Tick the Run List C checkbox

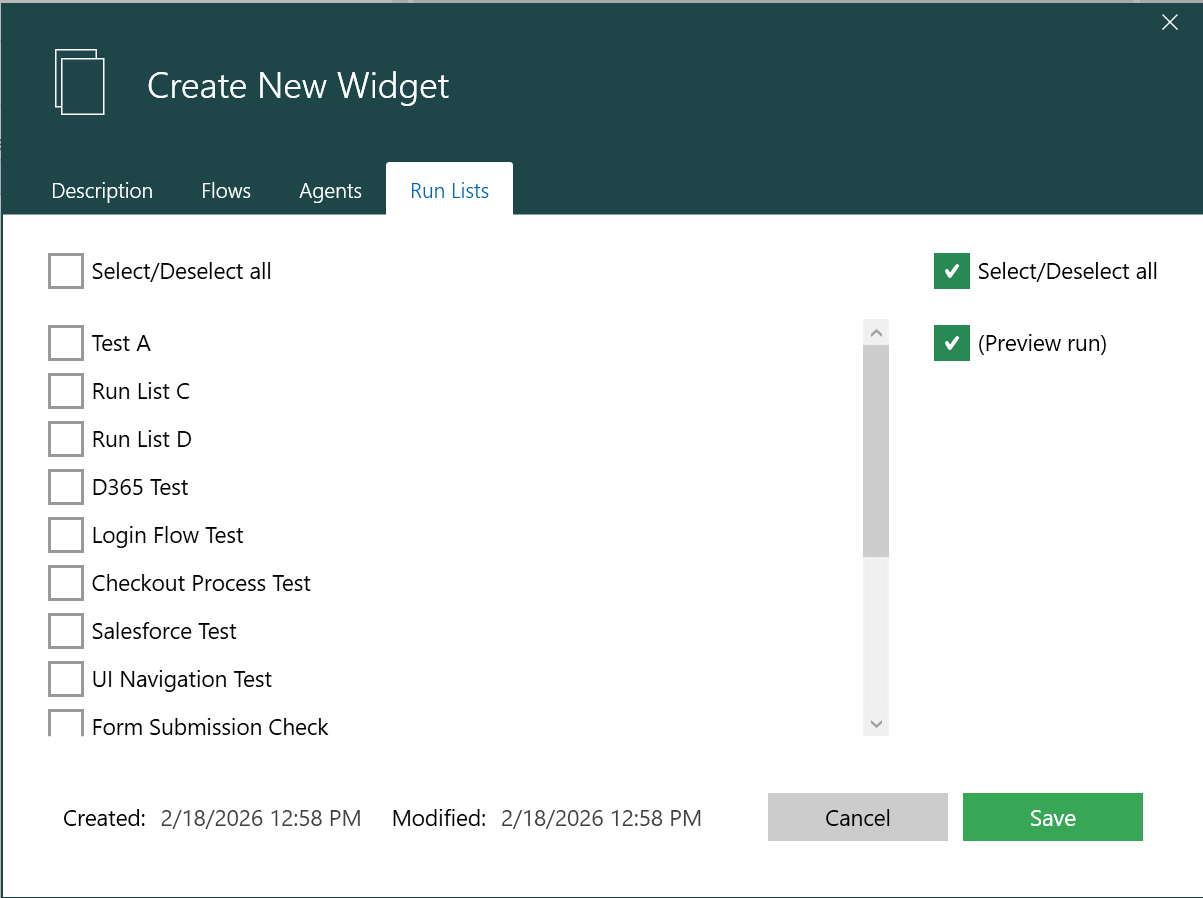[x=66, y=391]
